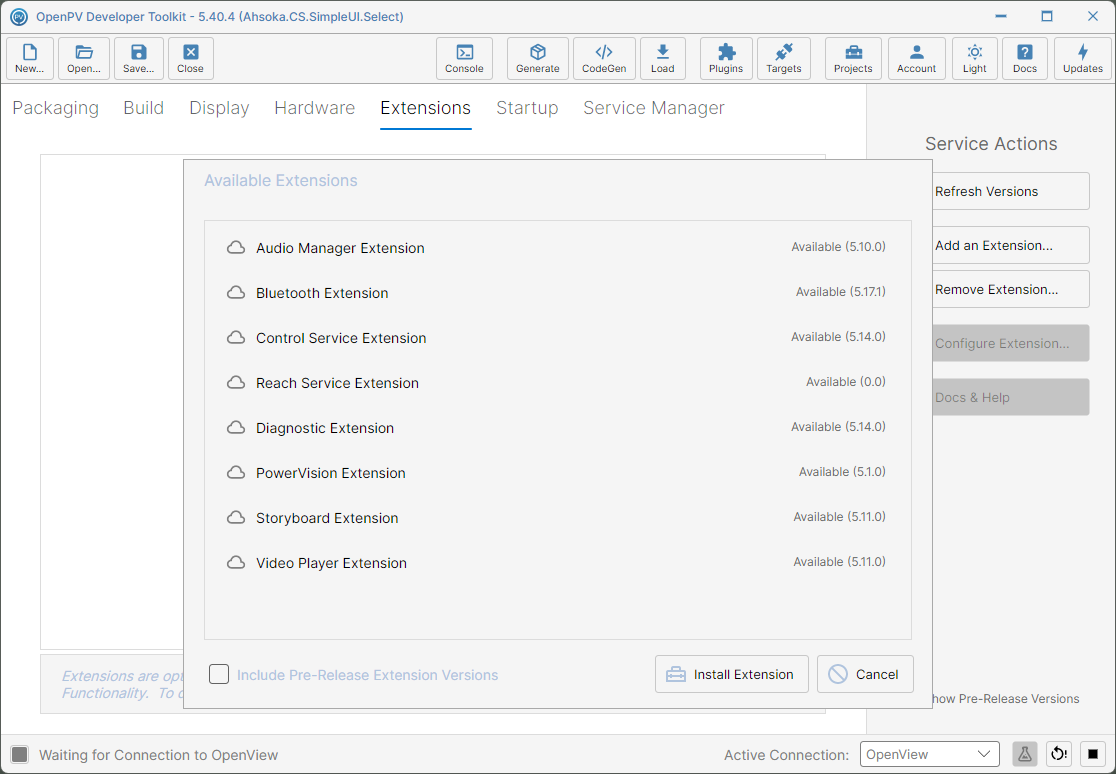The width and height of the screenshot is (1116, 774).
Task: Click the Load toolbar icon
Action: [x=663, y=58]
